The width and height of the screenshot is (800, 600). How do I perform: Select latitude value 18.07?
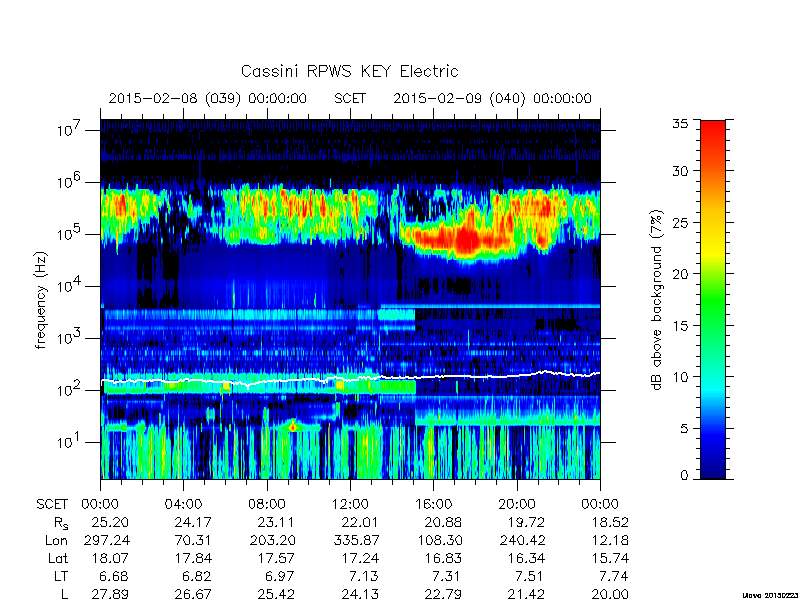[110, 558]
